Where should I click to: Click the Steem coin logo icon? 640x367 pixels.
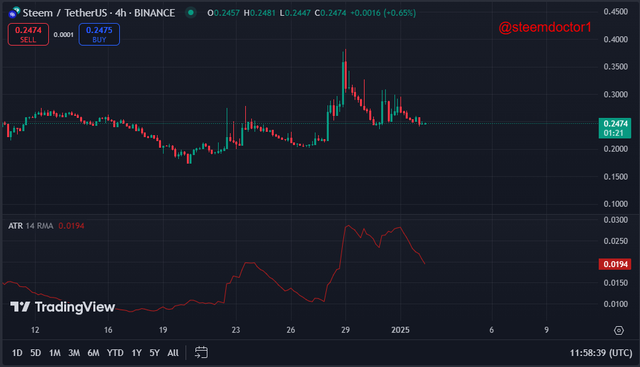pos(15,12)
